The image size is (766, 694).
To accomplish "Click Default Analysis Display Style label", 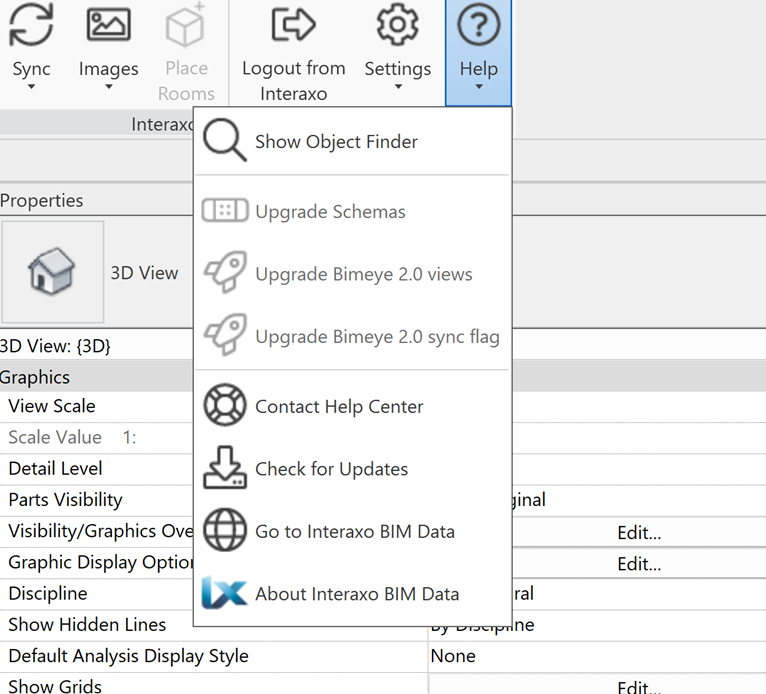I will tap(128, 656).
